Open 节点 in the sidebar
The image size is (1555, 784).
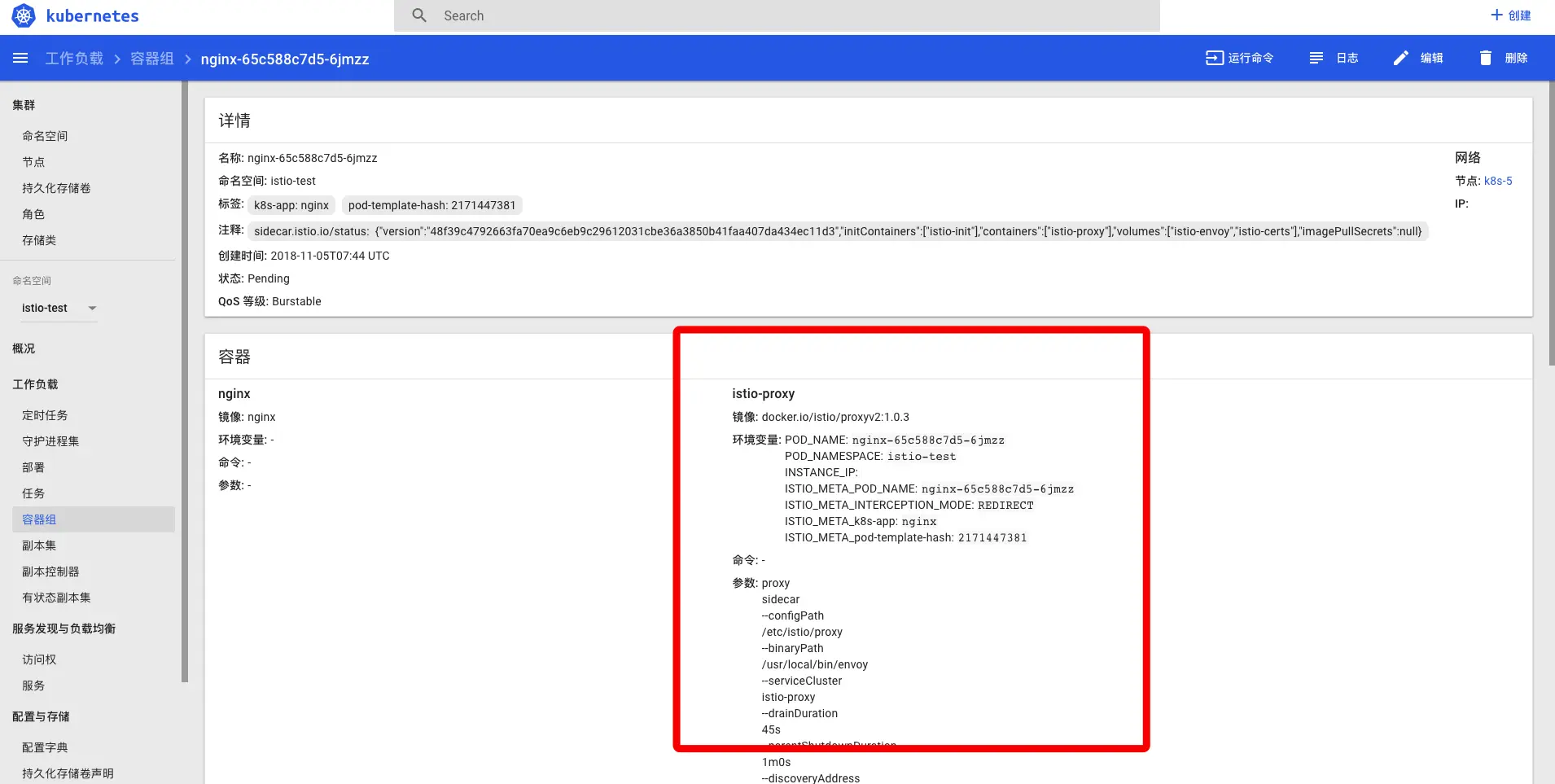[33, 162]
